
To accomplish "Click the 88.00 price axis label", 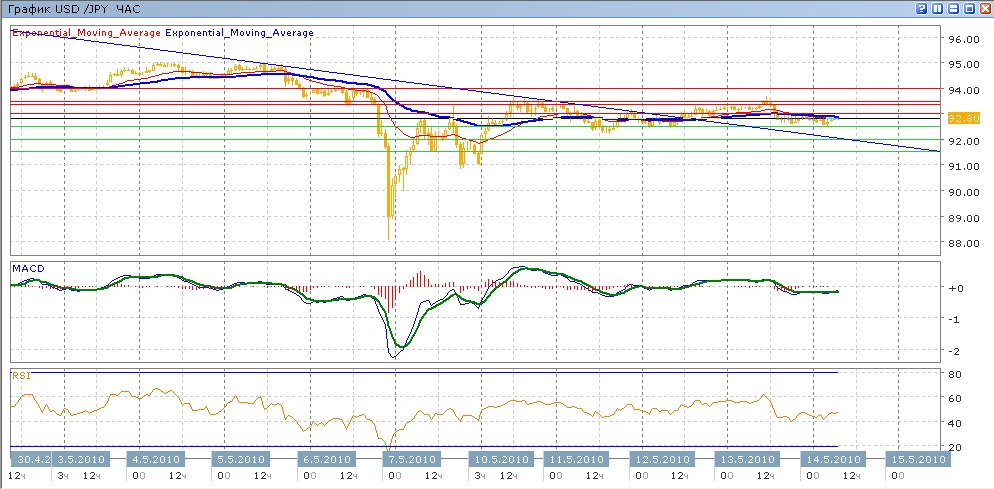I will [962, 243].
